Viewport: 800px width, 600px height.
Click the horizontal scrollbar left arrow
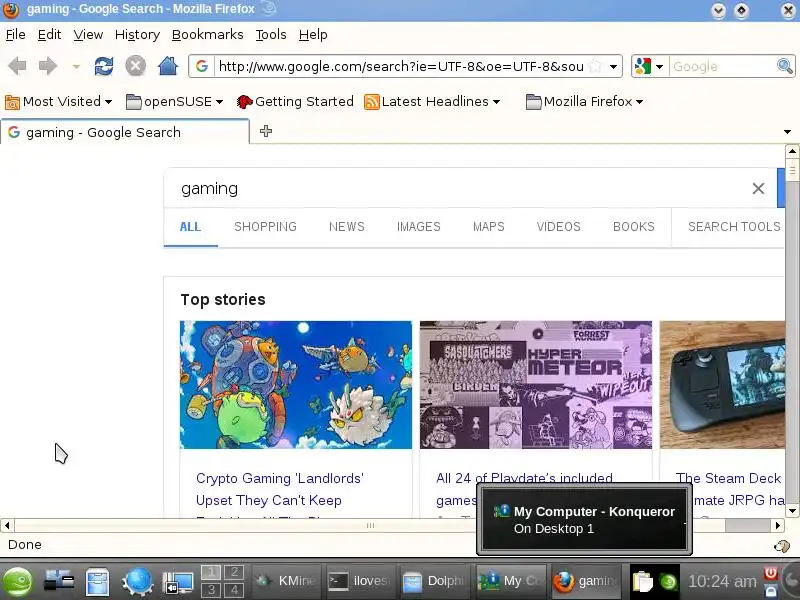7,525
